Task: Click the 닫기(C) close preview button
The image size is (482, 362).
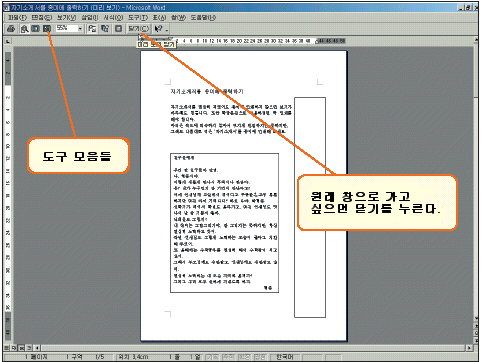Action: (139, 29)
